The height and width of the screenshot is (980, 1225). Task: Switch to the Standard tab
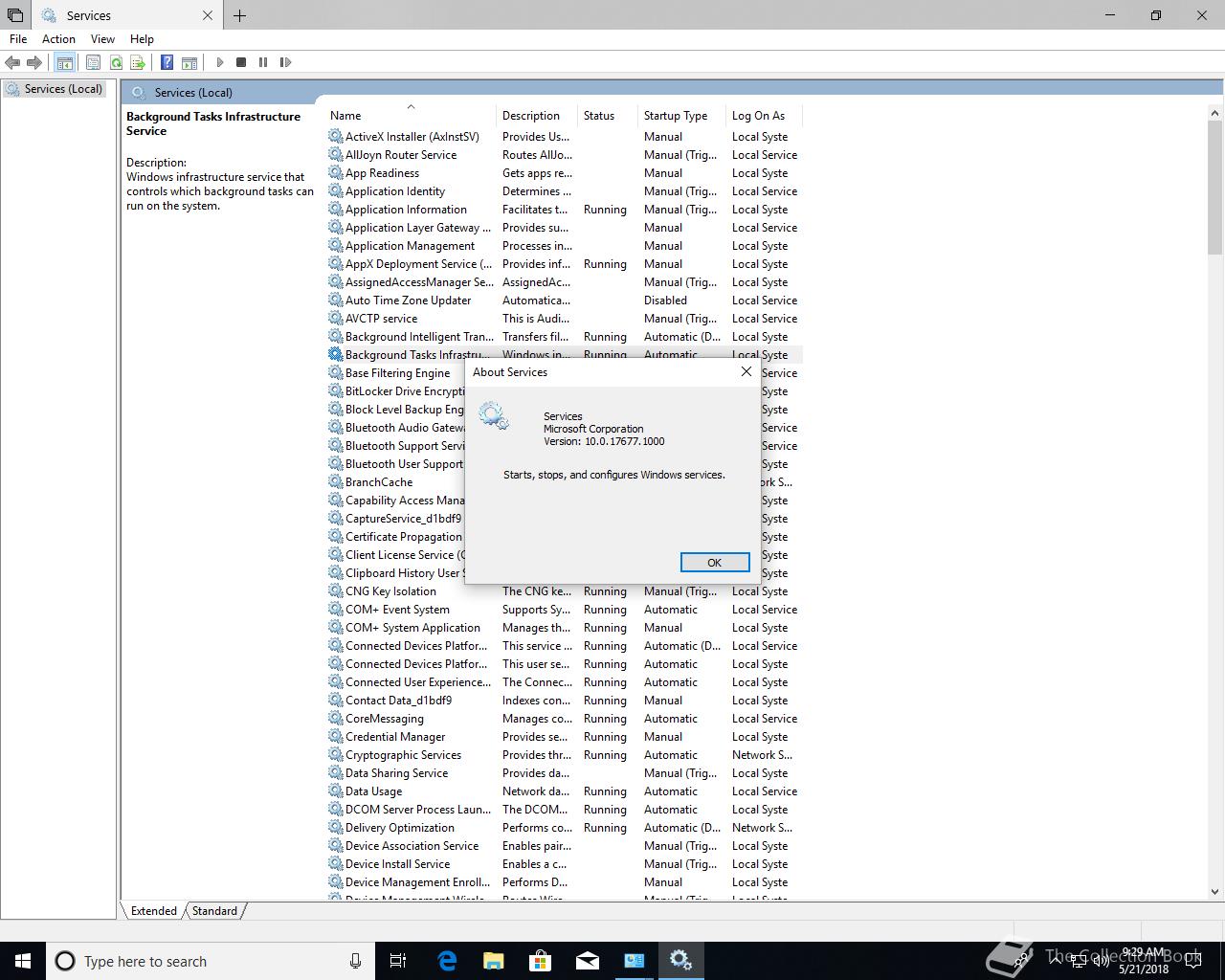click(x=214, y=911)
